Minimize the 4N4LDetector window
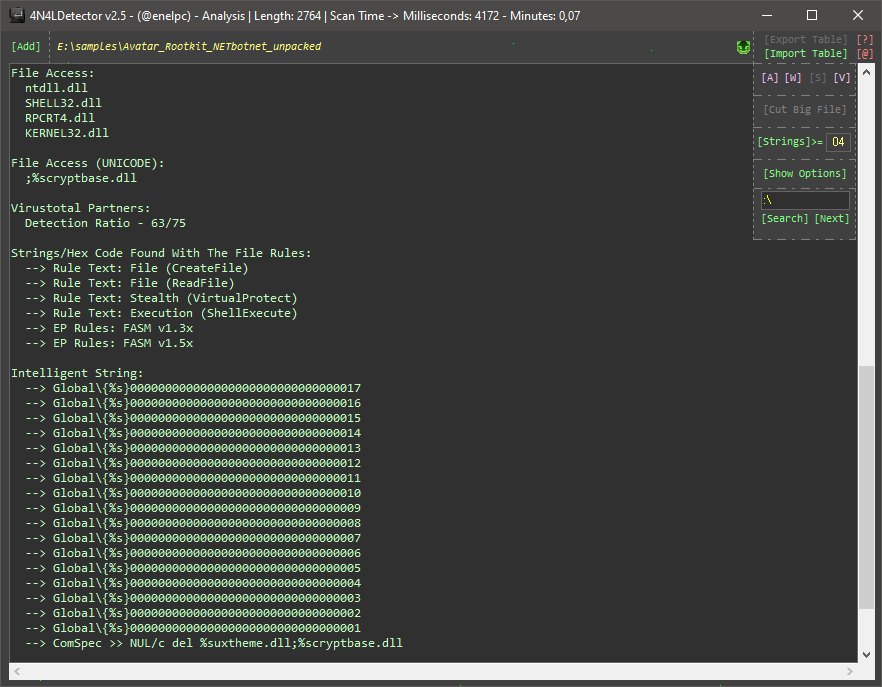 click(767, 15)
